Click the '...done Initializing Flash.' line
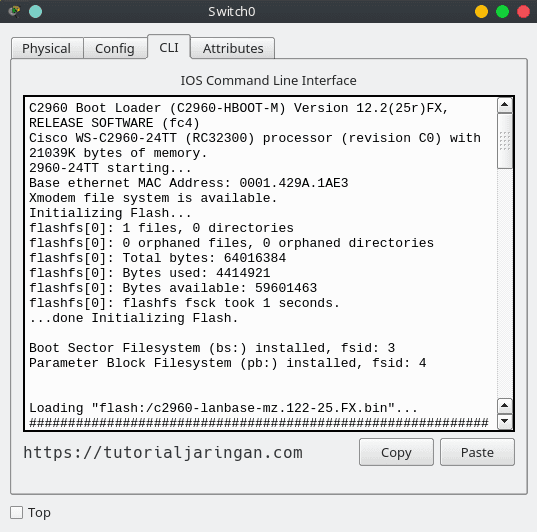 134,318
